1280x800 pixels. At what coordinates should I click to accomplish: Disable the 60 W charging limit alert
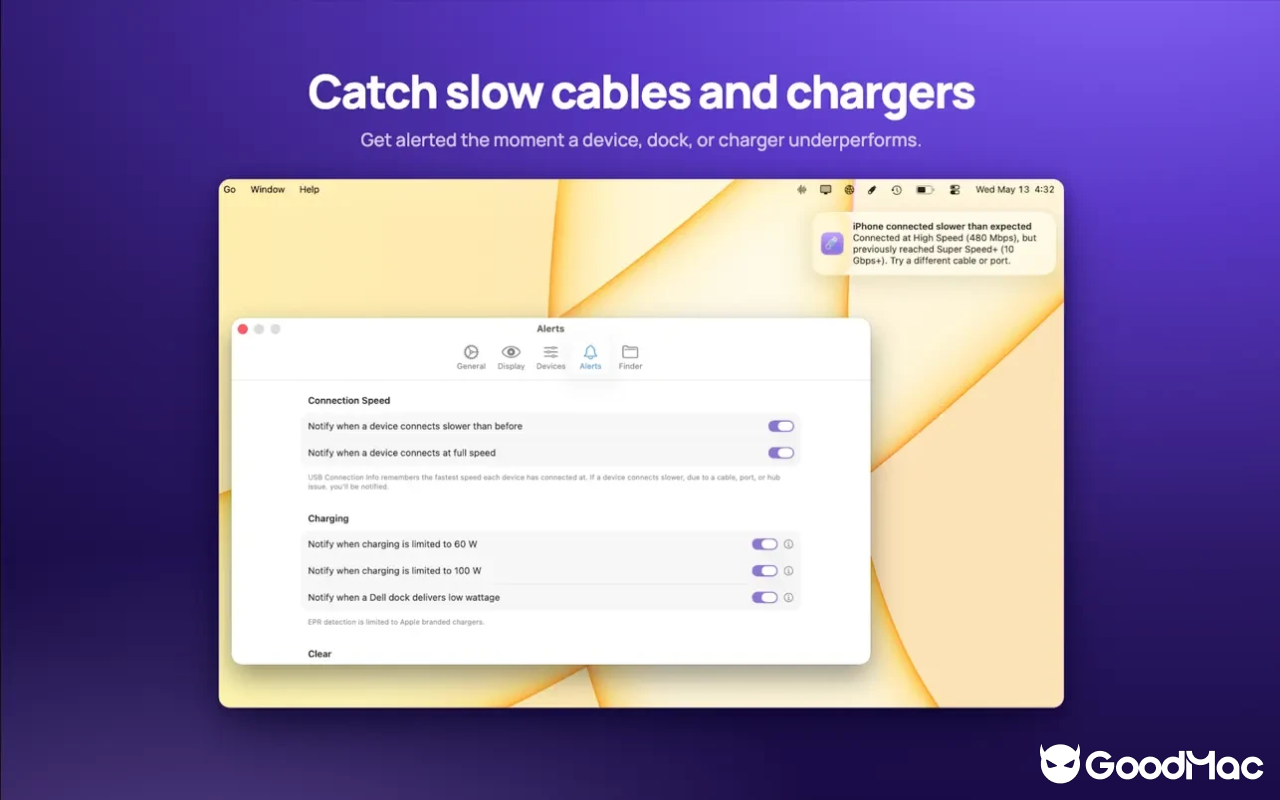765,544
